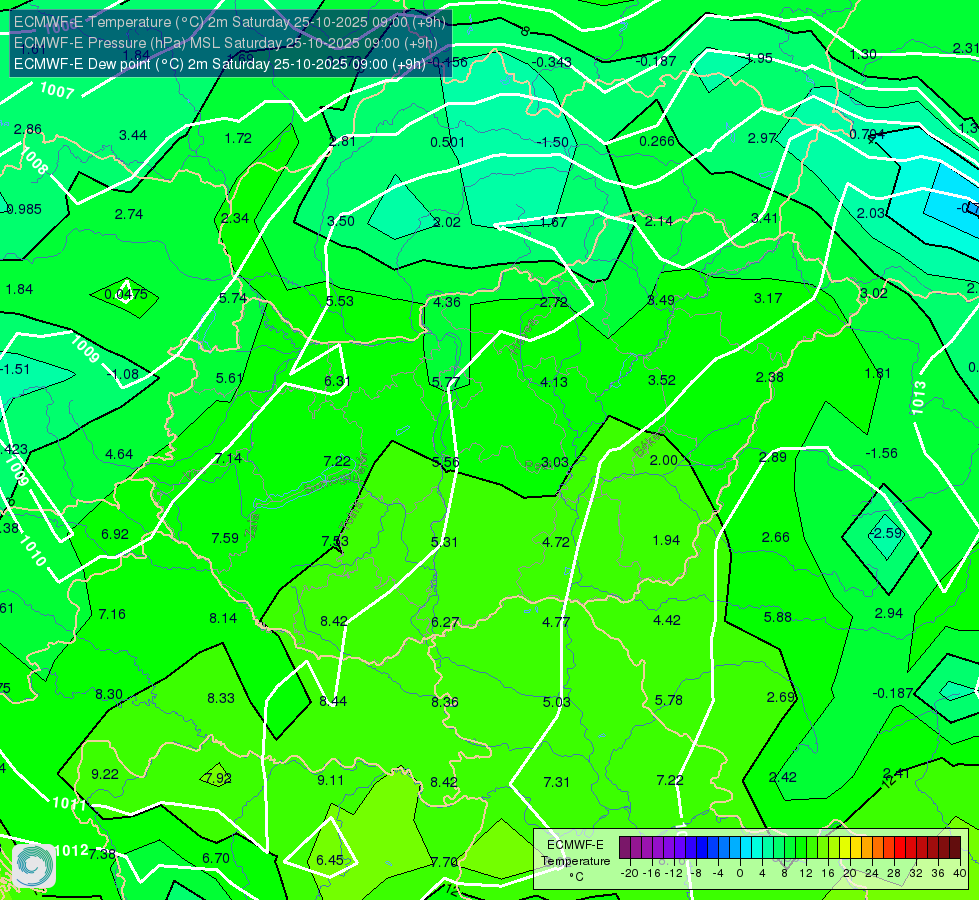Image resolution: width=979 pixels, height=900 pixels.
Task: Click the grid value 9.11
Action: point(330,780)
